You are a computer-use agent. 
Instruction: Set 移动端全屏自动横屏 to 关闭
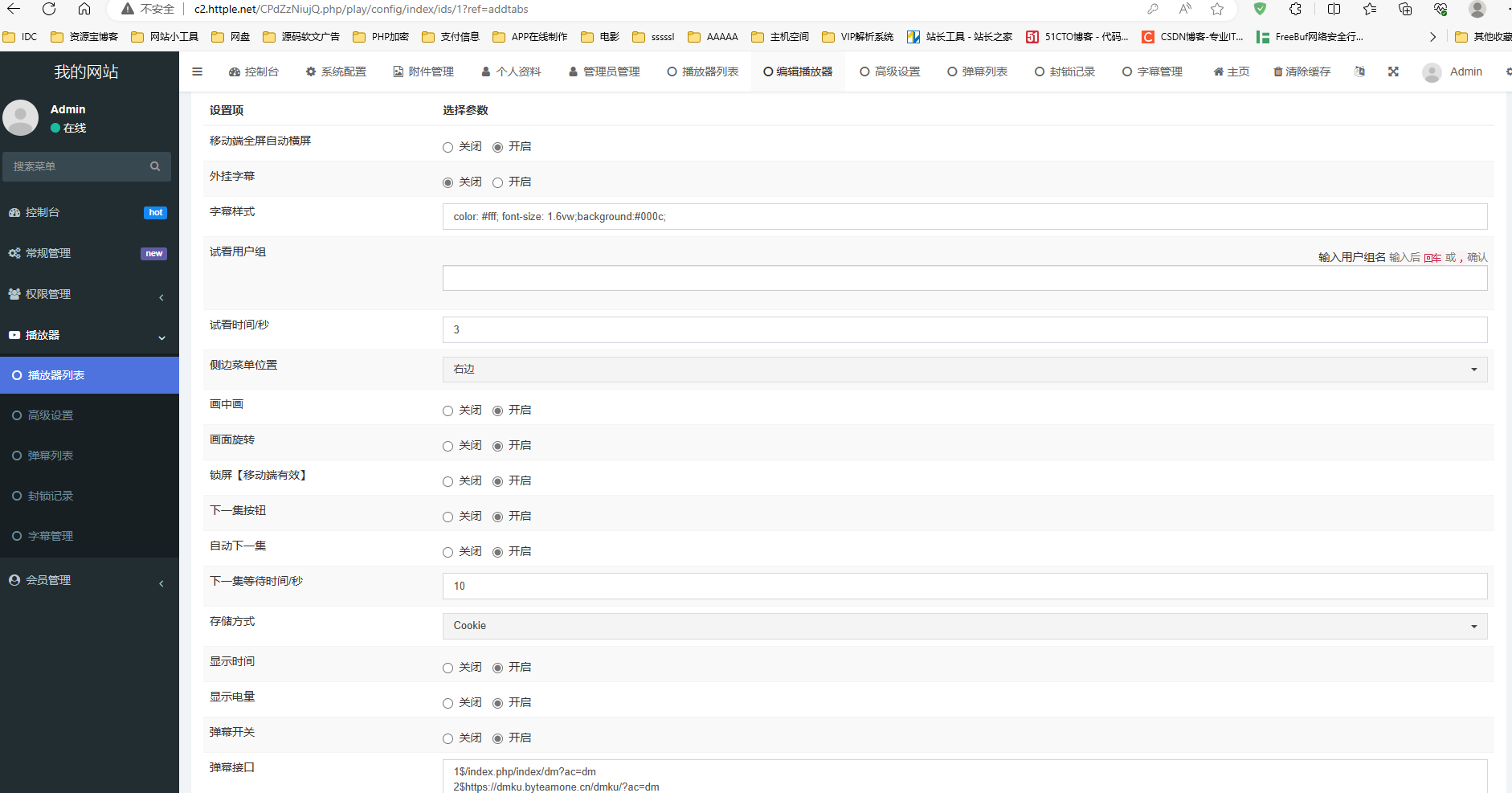[x=448, y=147]
